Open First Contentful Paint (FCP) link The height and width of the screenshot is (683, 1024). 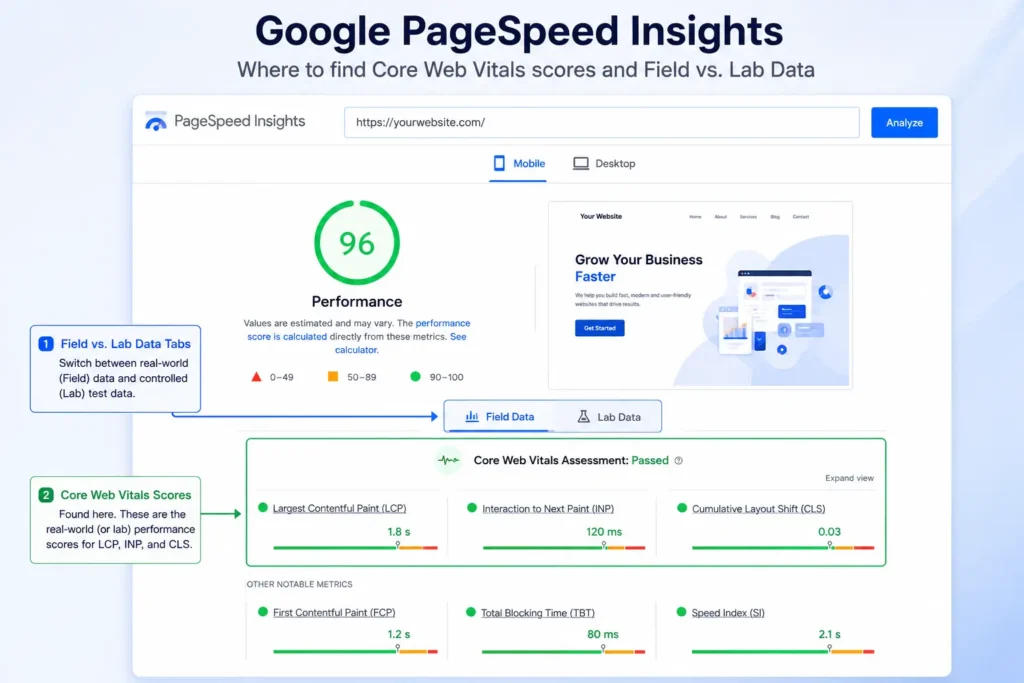334,612
